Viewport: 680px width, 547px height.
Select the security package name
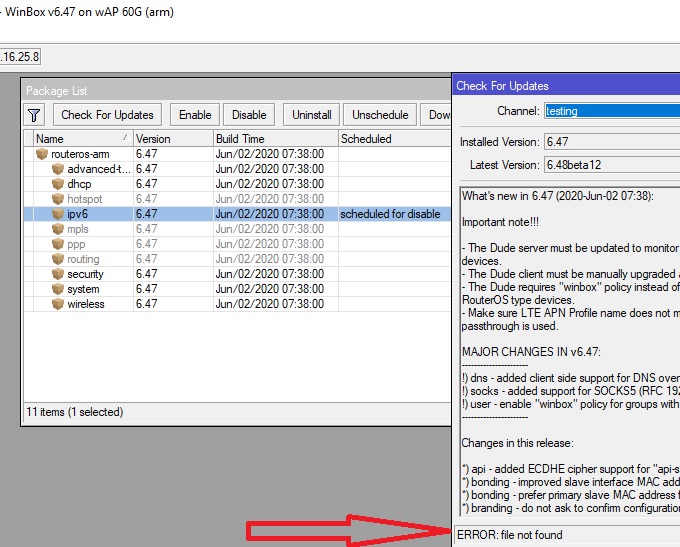click(85, 274)
